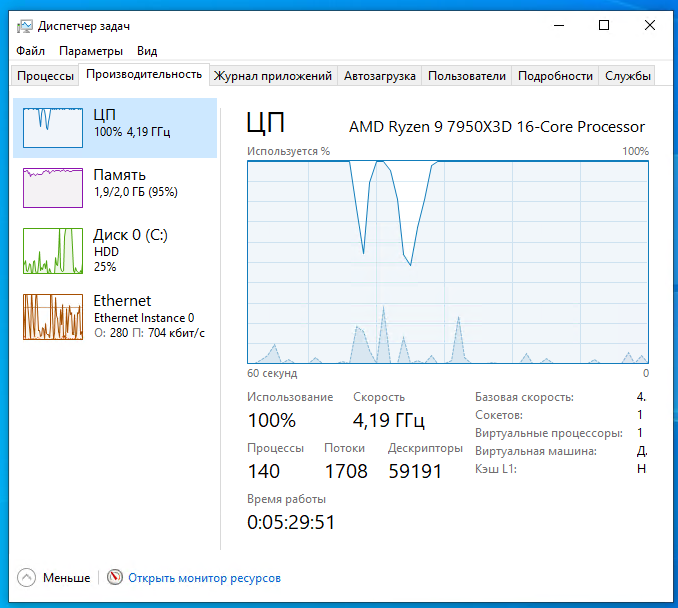Open the Открыть монитор ресурсов link
This screenshot has width=678, height=608.
pyautogui.click(x=205, y=578)
